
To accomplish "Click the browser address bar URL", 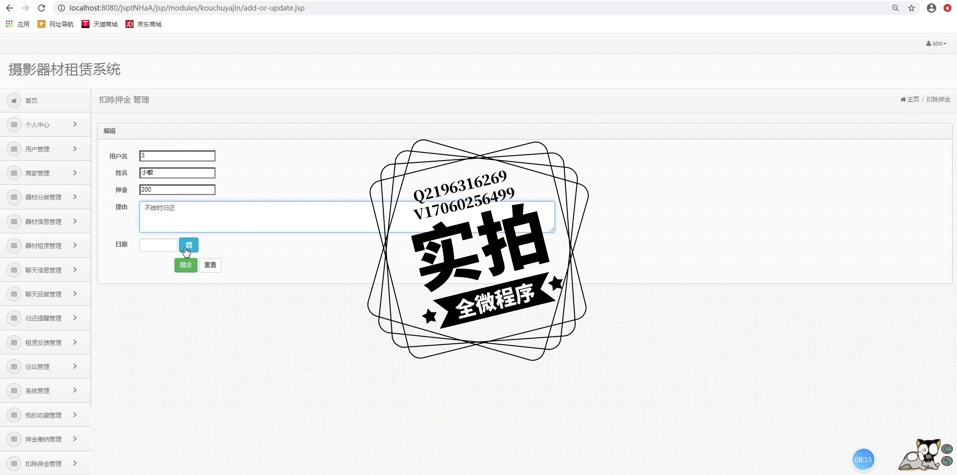I will click(x=187, y=8).
